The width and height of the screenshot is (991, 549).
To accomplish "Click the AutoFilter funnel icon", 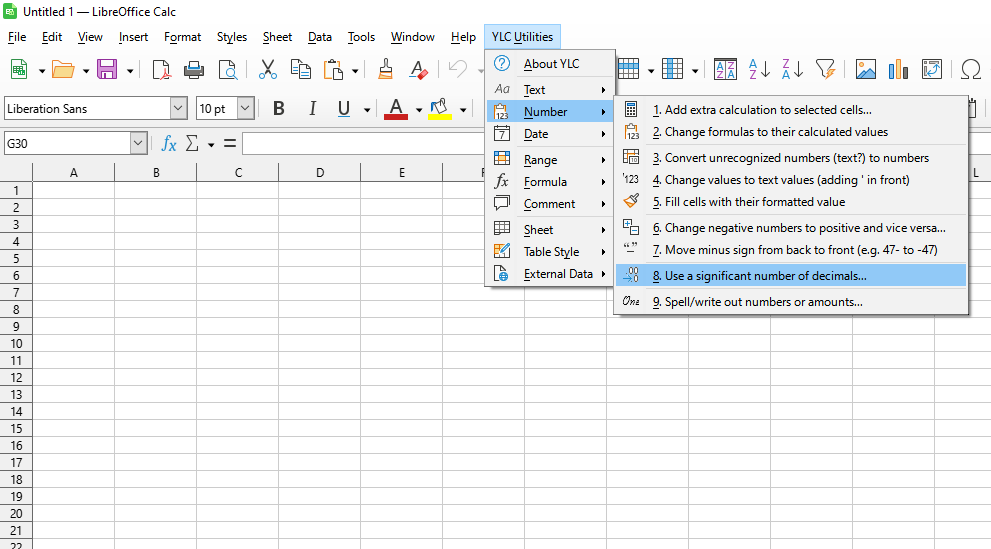I will pyautogui.click(x=825, y=69).
